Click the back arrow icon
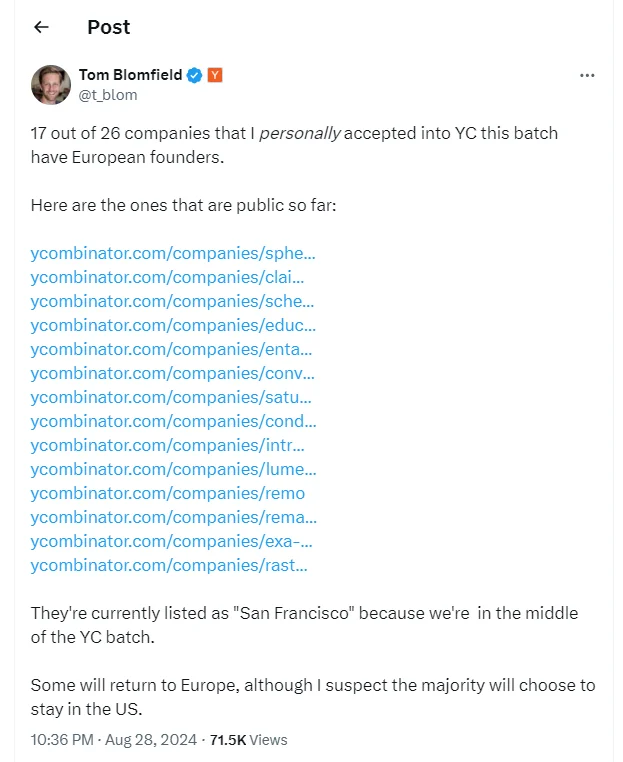 click(x=41, y=27)
